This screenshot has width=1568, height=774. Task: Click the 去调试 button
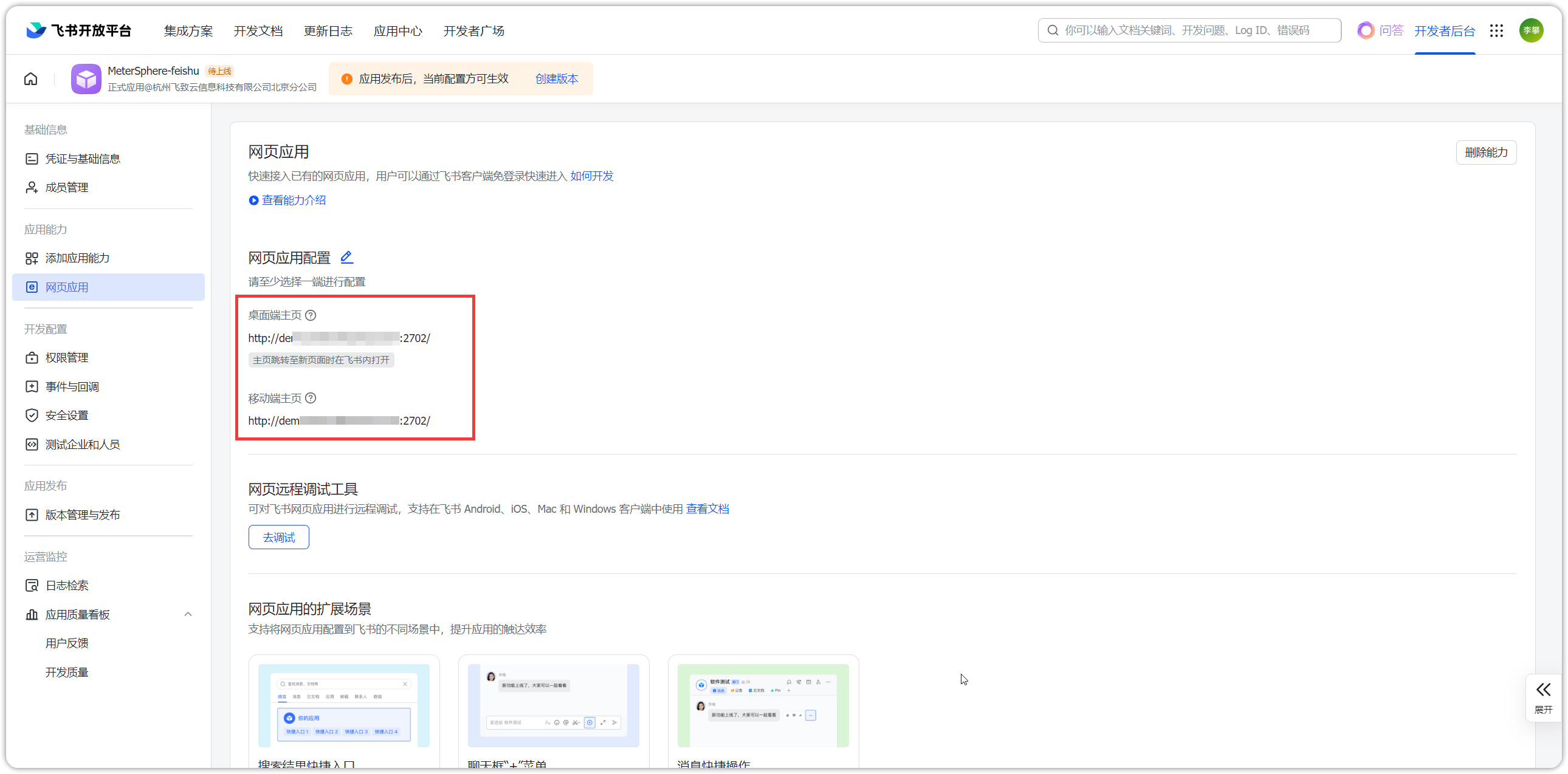tap(279, 537)
